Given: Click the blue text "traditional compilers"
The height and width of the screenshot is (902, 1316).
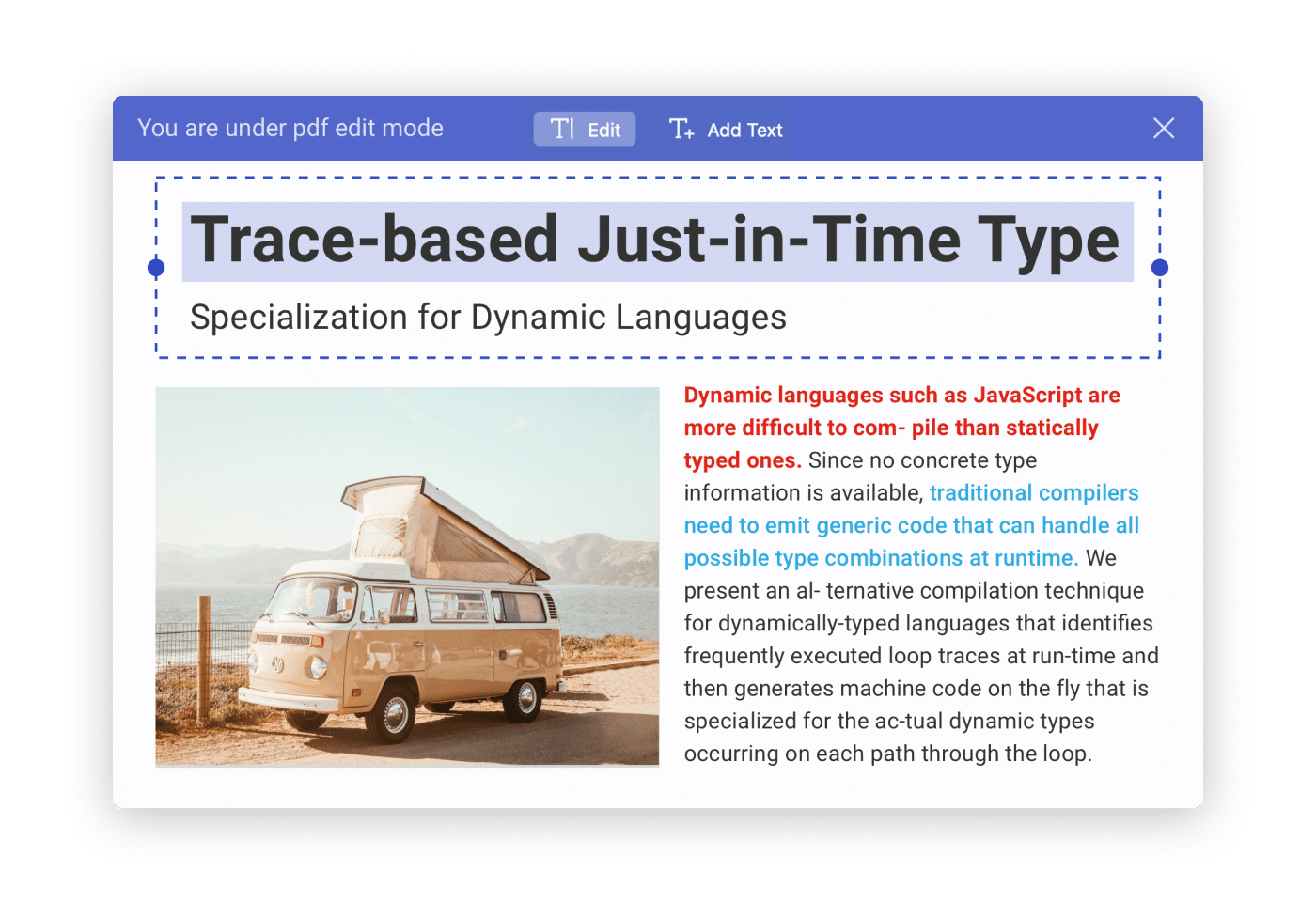Looking at the screenshot, I should [x=1034, y=492].
